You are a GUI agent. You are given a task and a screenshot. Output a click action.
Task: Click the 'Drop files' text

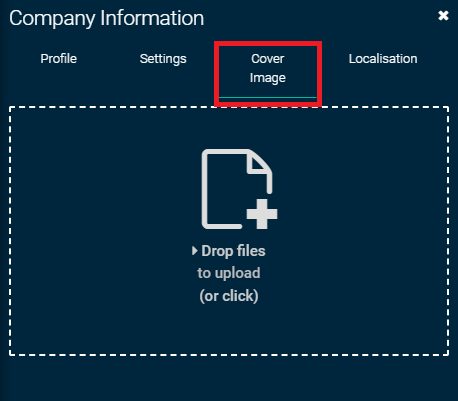tap(233, 251)
